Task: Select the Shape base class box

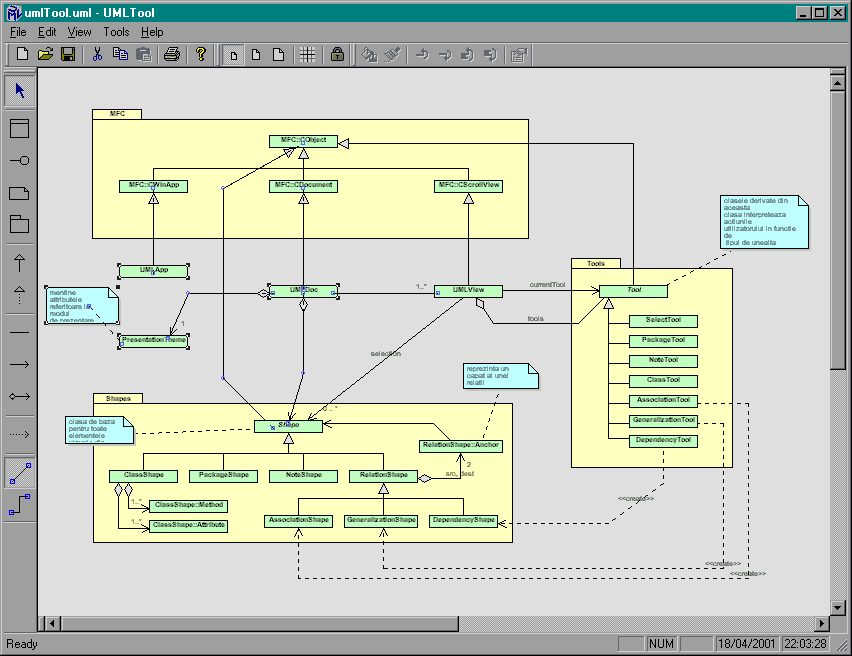Action: [289, 426]
